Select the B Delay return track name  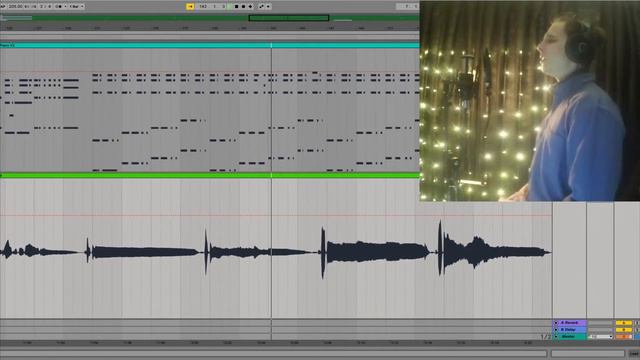572,330
